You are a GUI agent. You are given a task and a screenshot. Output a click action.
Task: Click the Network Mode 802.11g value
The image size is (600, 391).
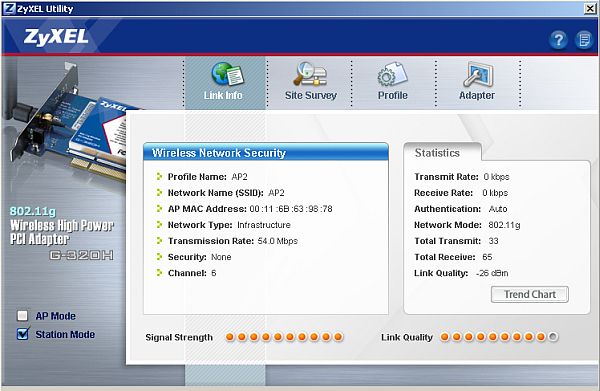tap(504, 225)
